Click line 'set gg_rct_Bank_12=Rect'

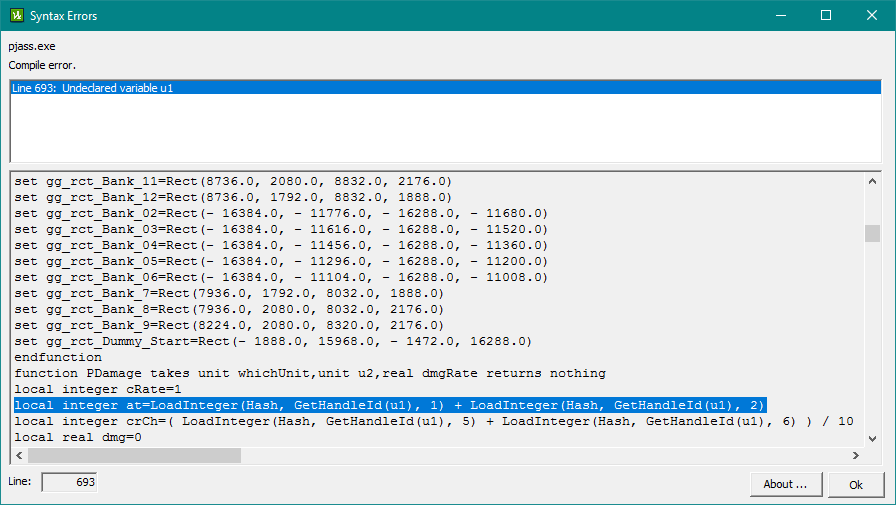pos(233,197)
